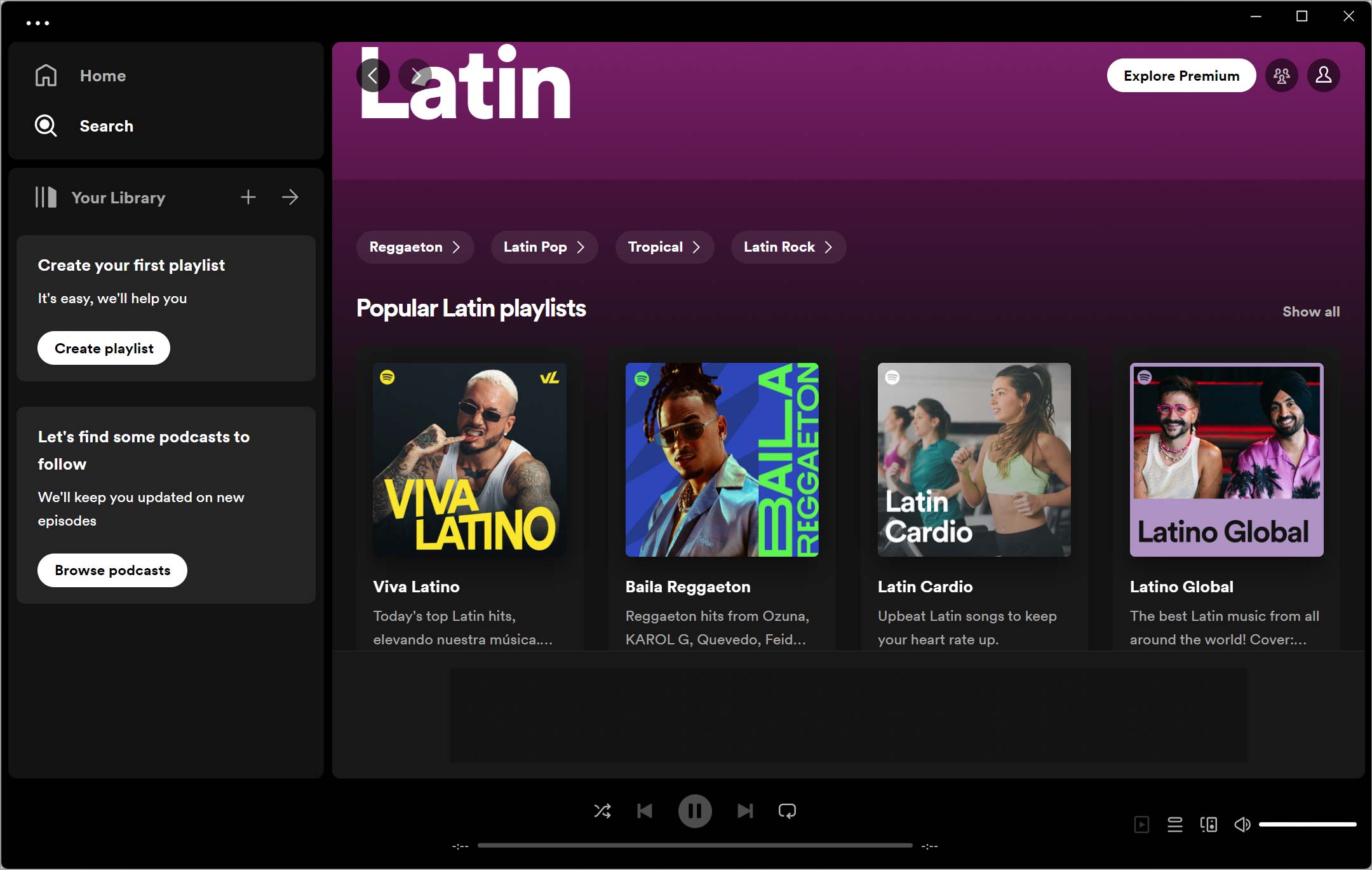
Task: Click the plus icon to create playlist
Action: [248, 197]
